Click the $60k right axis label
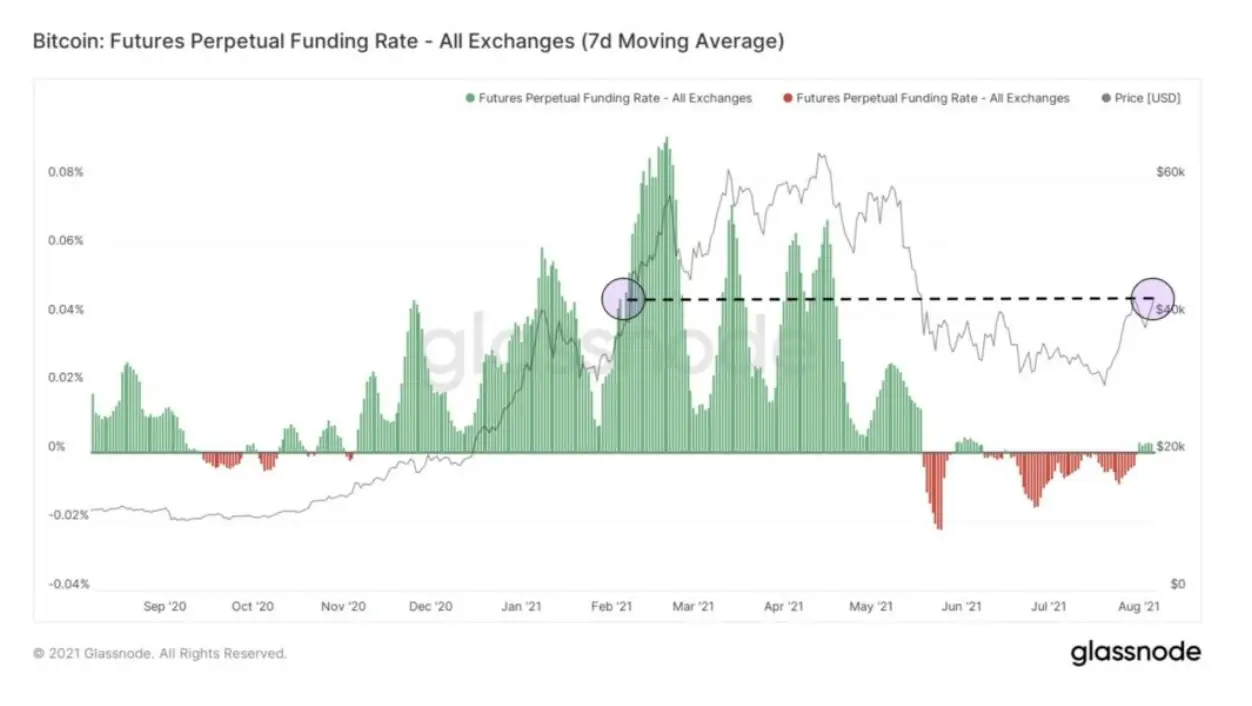1252x706 pixels. 1170,172
